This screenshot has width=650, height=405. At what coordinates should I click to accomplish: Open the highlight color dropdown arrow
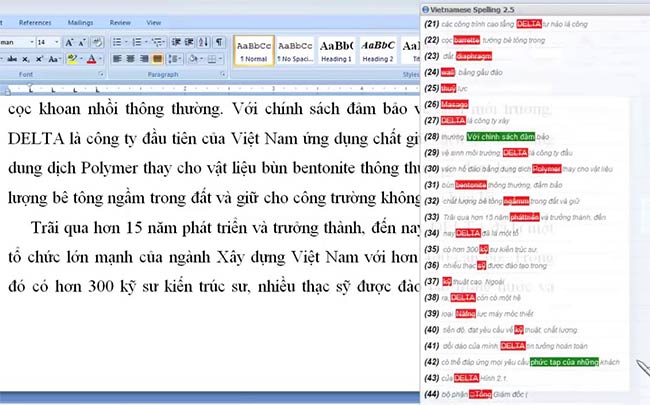pyautogui.click(x=81, y=59)
